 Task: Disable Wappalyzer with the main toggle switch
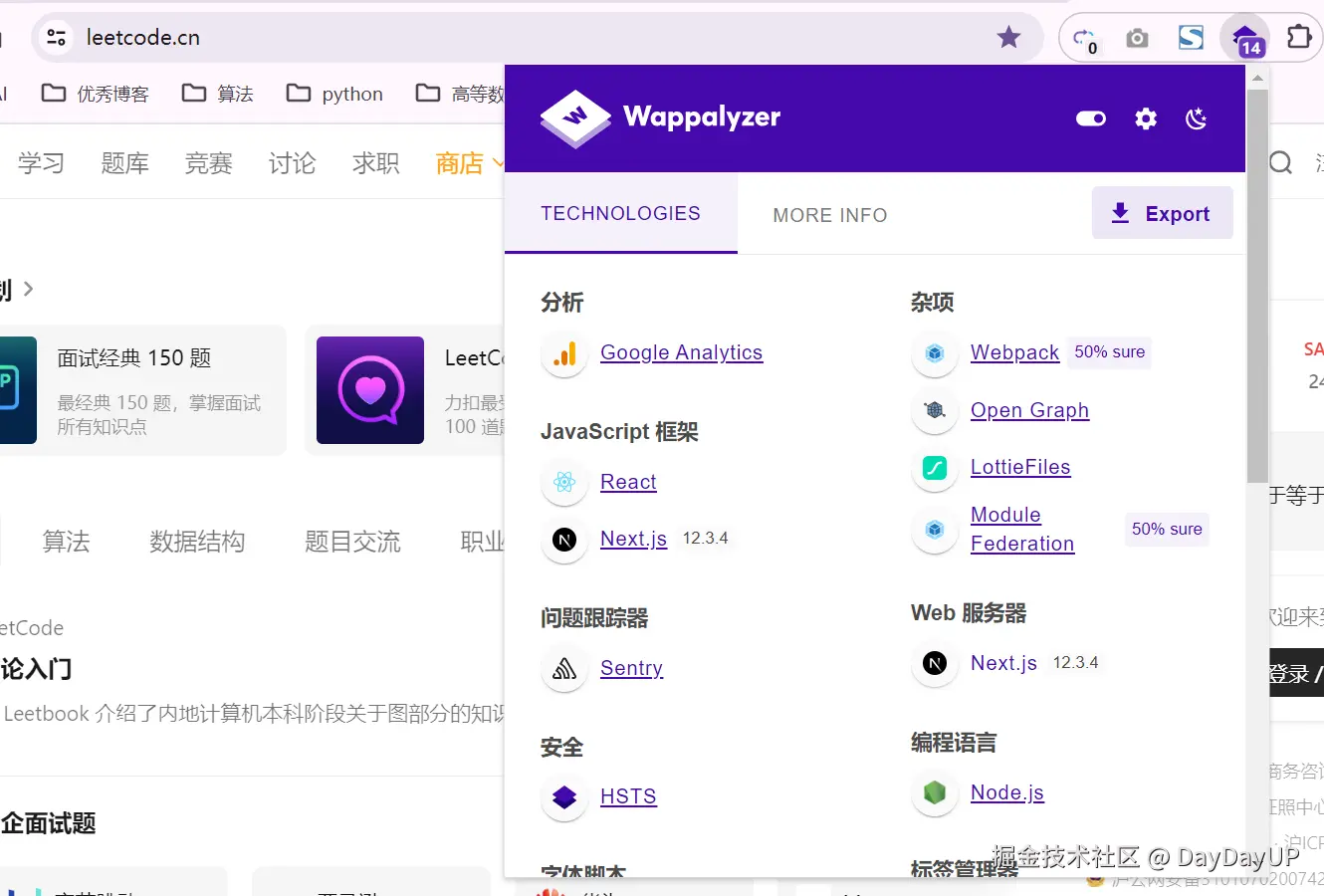click(x=1090, y=117)
